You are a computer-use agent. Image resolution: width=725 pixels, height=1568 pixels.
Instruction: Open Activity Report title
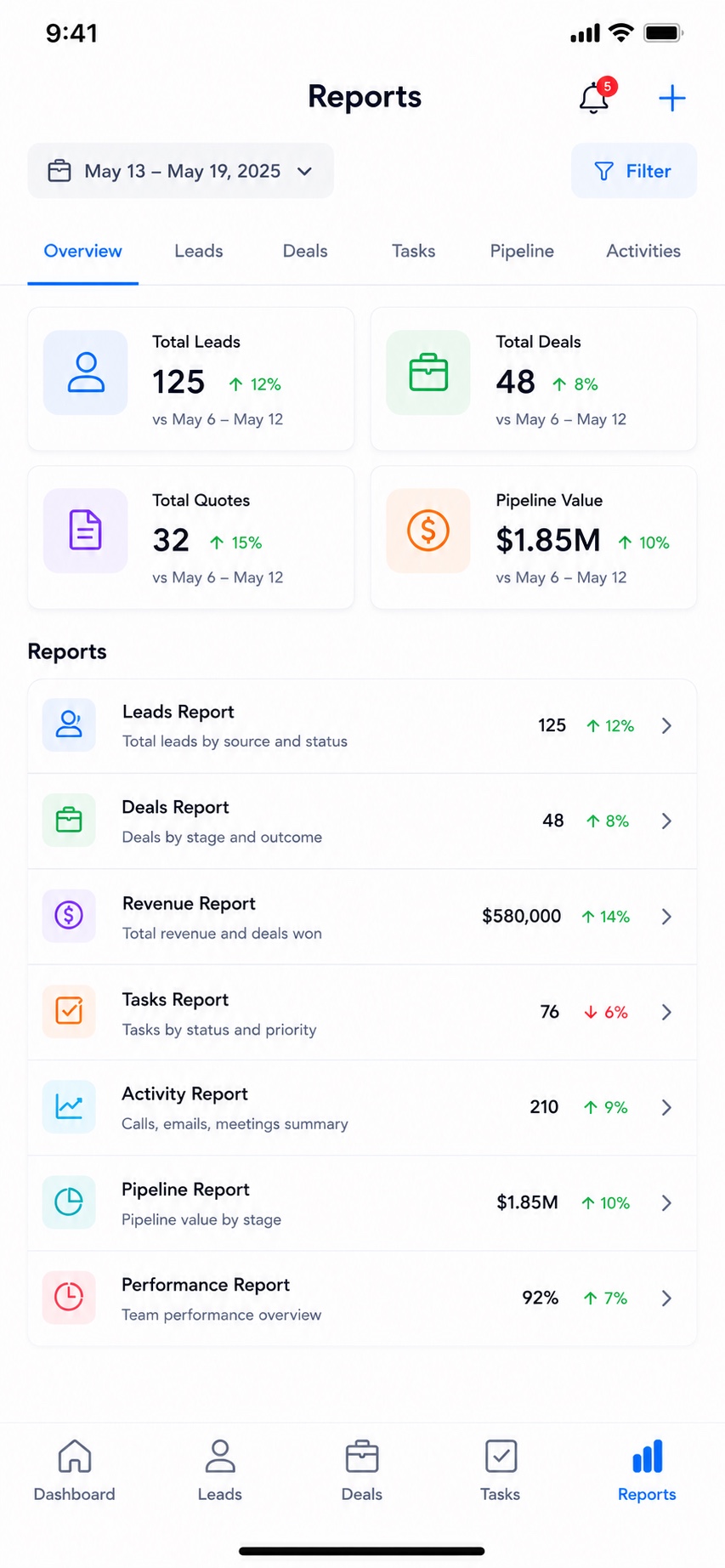coord(184,1094)
